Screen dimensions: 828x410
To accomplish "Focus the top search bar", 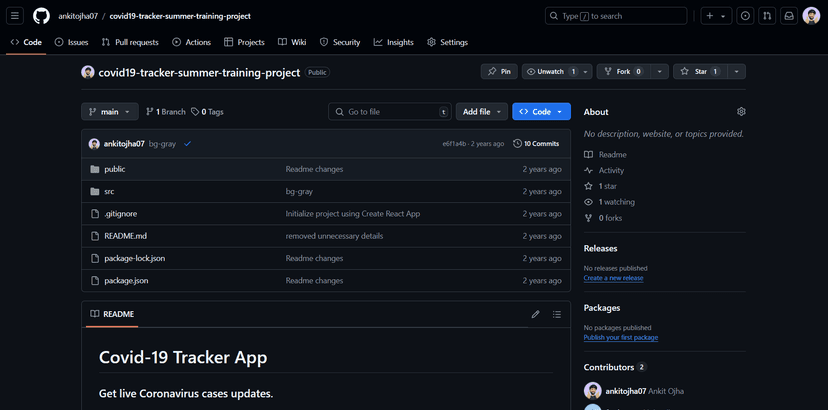I will coord(616,16).
